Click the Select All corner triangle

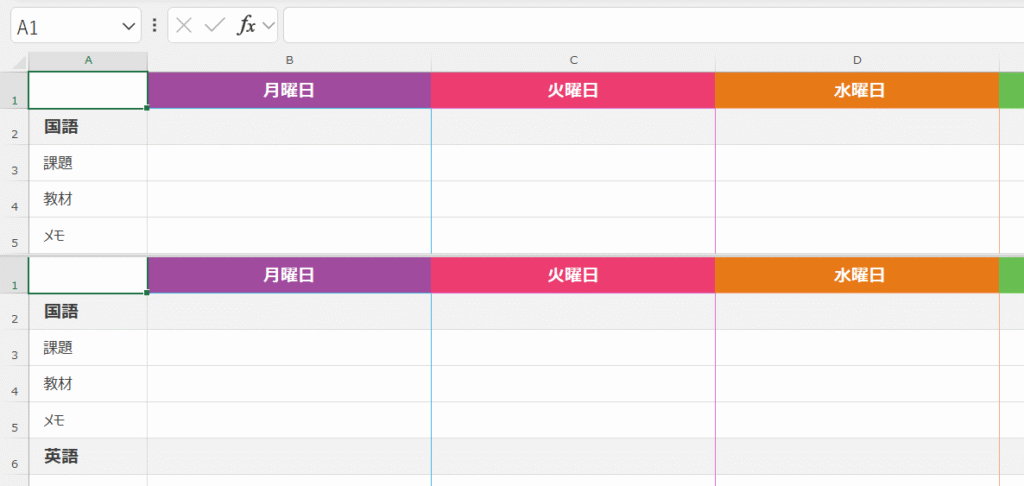[x=18, y=63]
